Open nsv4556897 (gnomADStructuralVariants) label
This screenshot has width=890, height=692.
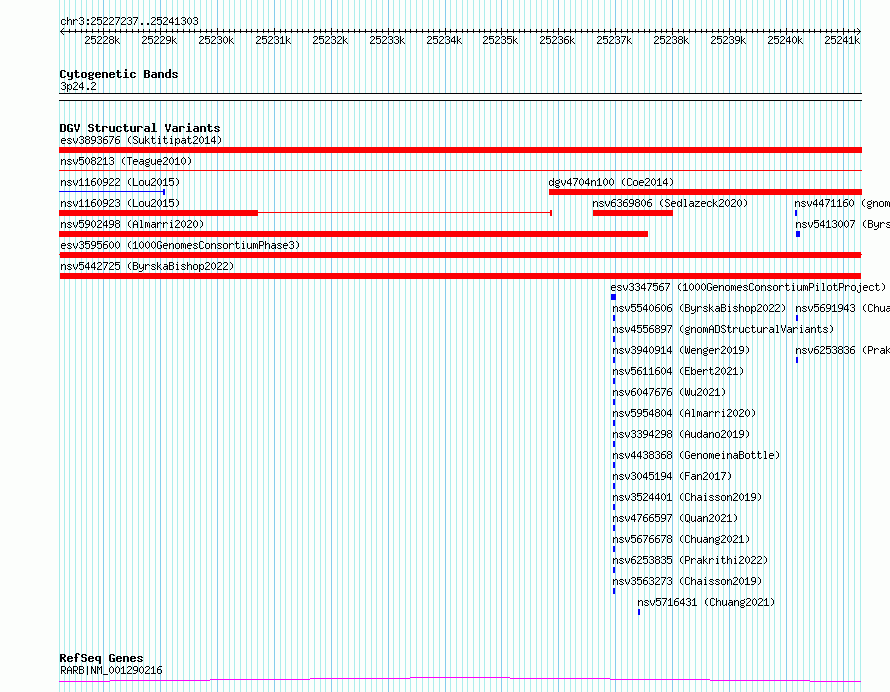723,329
